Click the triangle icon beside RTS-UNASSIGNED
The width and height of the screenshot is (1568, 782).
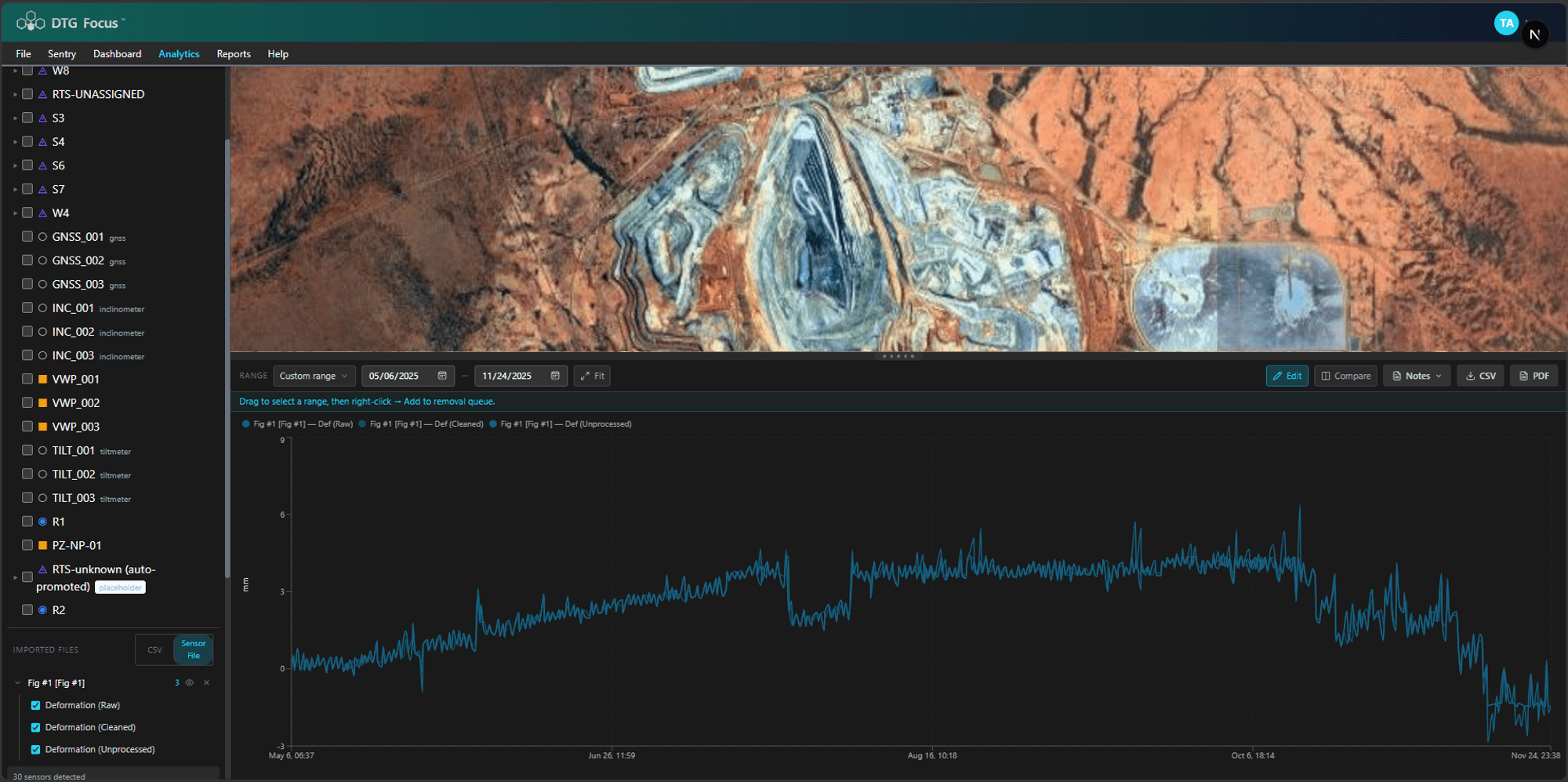[42, 95]
